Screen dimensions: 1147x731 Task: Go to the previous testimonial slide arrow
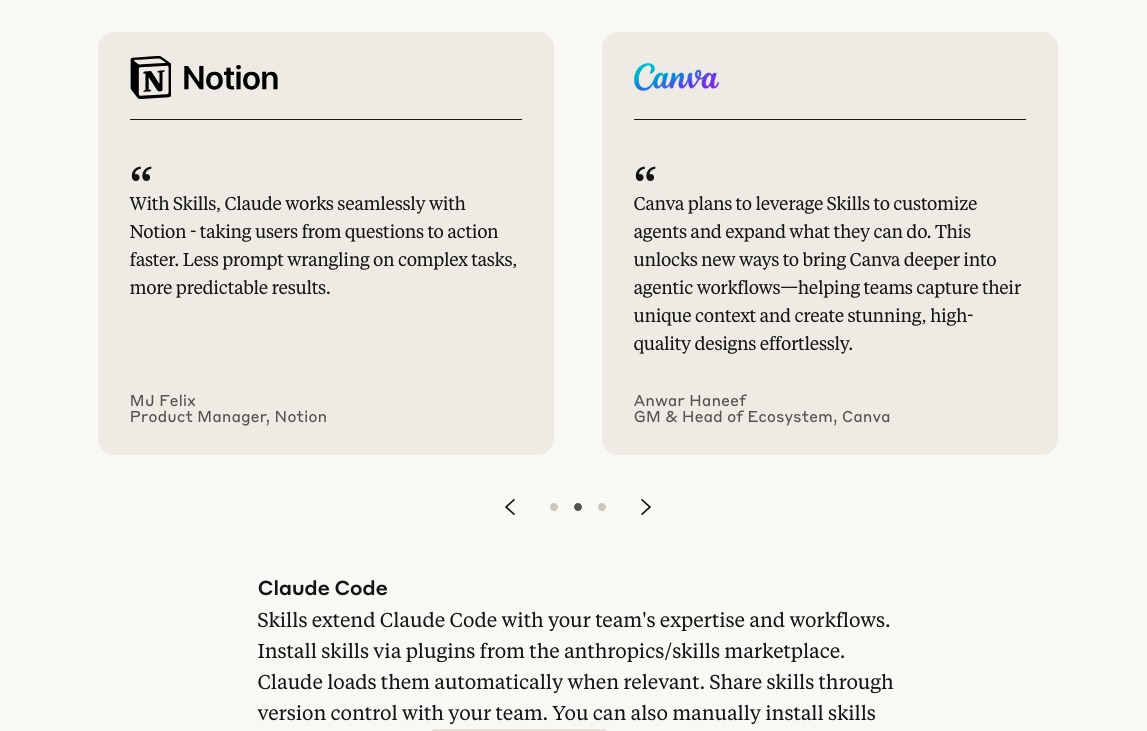(x=511, y=507)
